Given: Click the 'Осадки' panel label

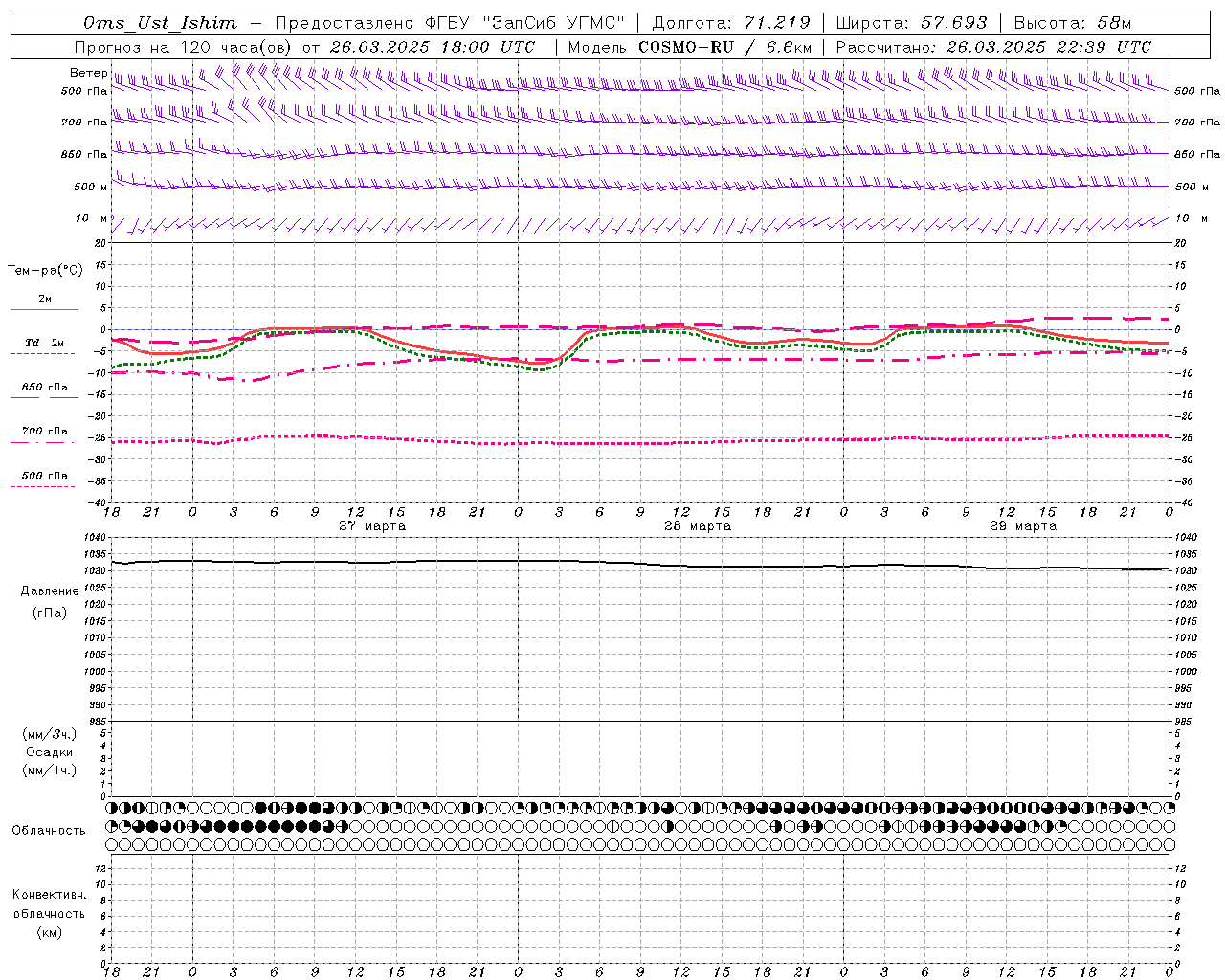Looking at the screenshot, I should 50,752.
